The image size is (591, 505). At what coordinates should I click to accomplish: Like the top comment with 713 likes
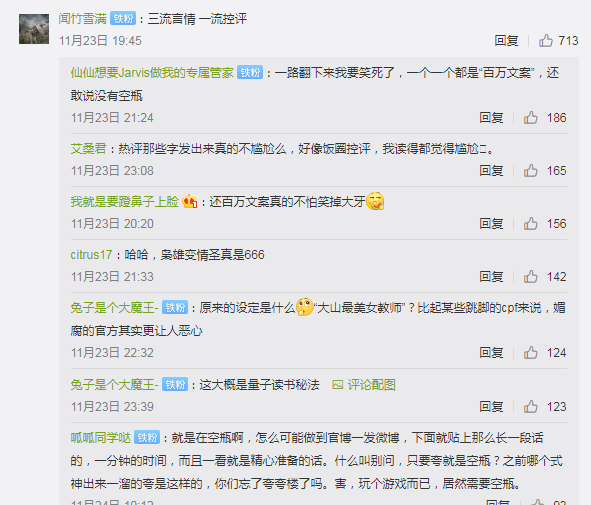pyautogui.click(x=545, y=40)
